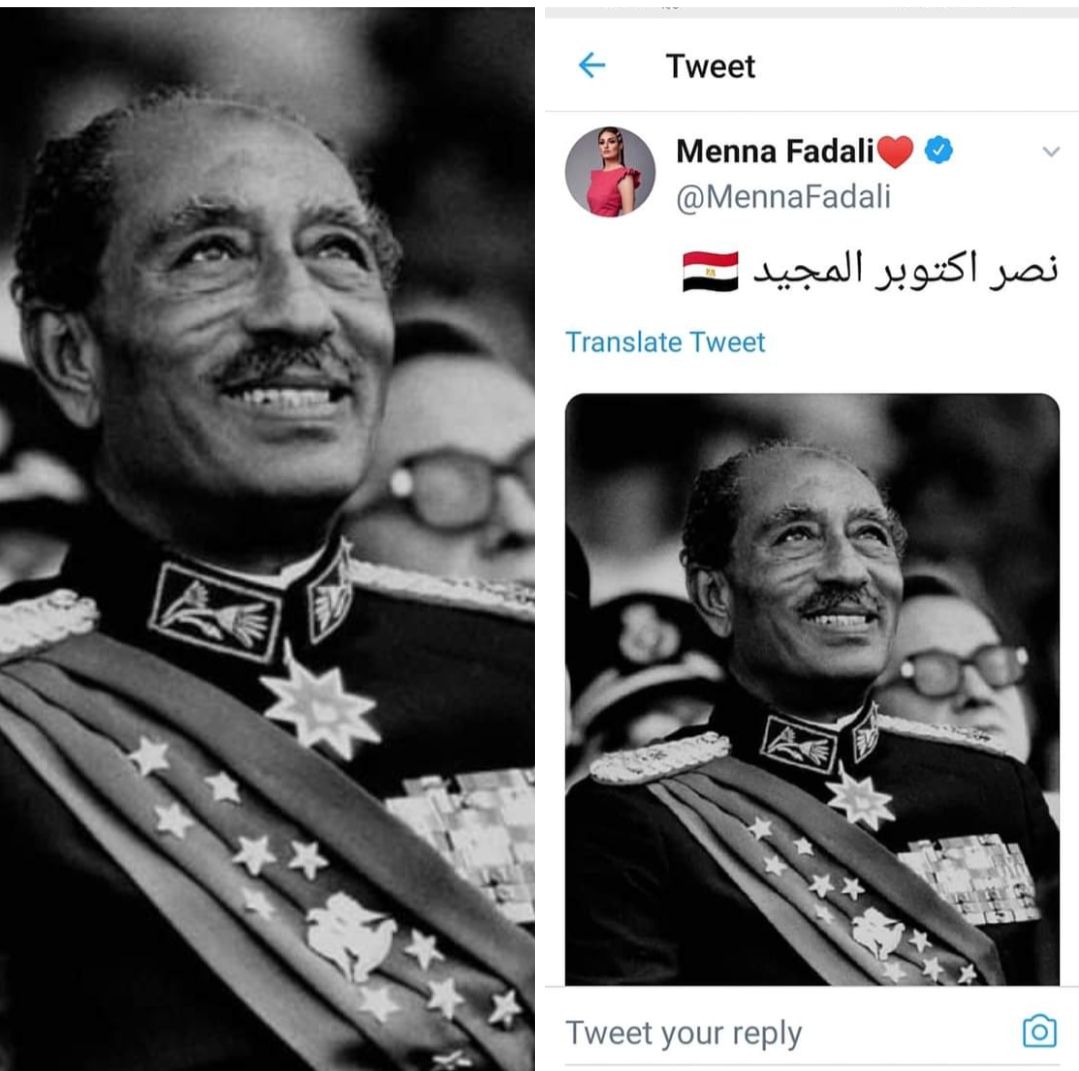
Task: Go back using the blue arrow icon
Action: tap(592, 66)
